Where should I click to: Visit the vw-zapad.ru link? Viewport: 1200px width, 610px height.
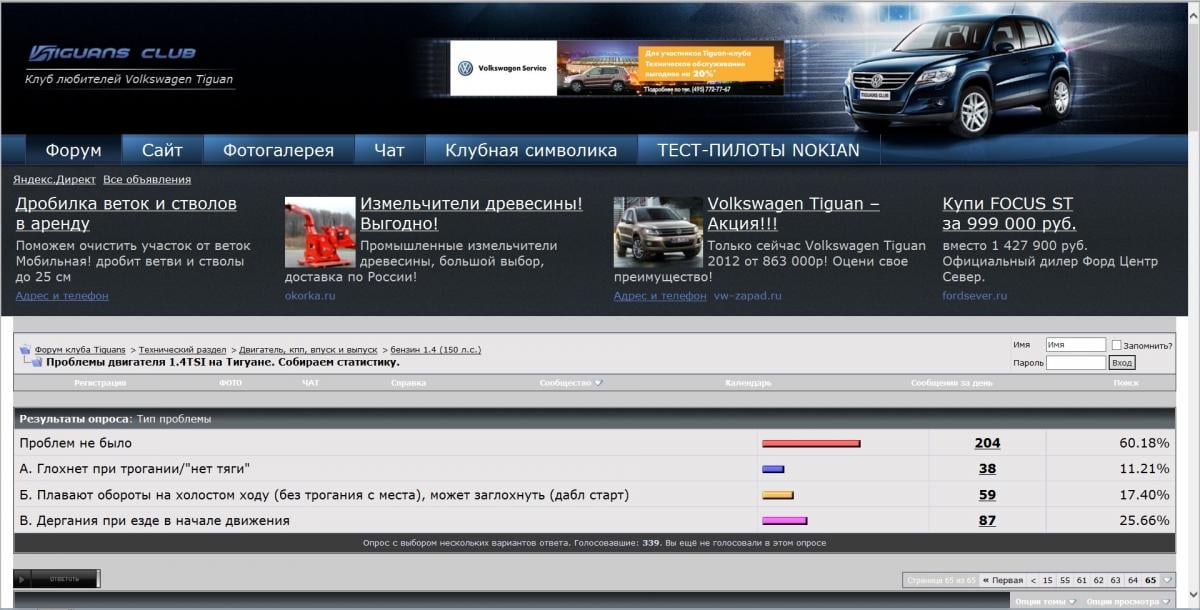click(x=747, y=296)
